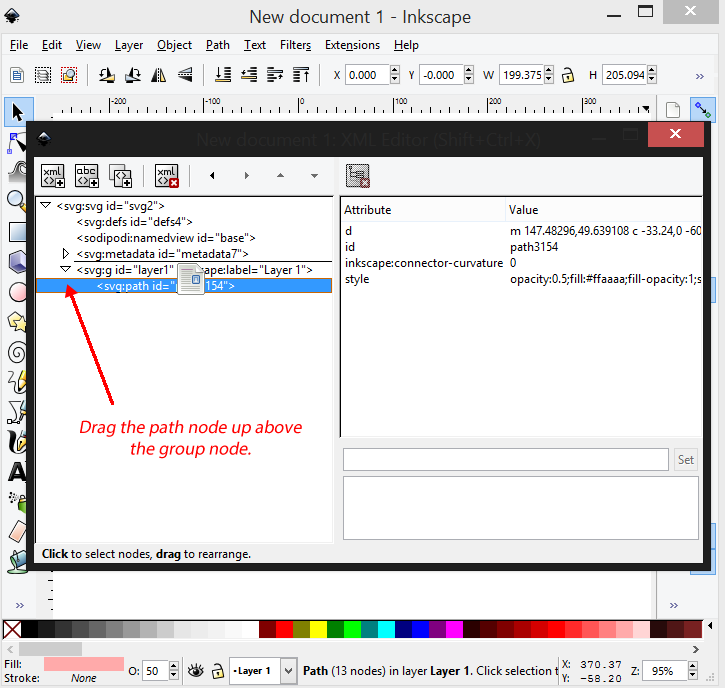Click the attribute value text area
This screenshot has height=688, width=725.
(521, 508)
